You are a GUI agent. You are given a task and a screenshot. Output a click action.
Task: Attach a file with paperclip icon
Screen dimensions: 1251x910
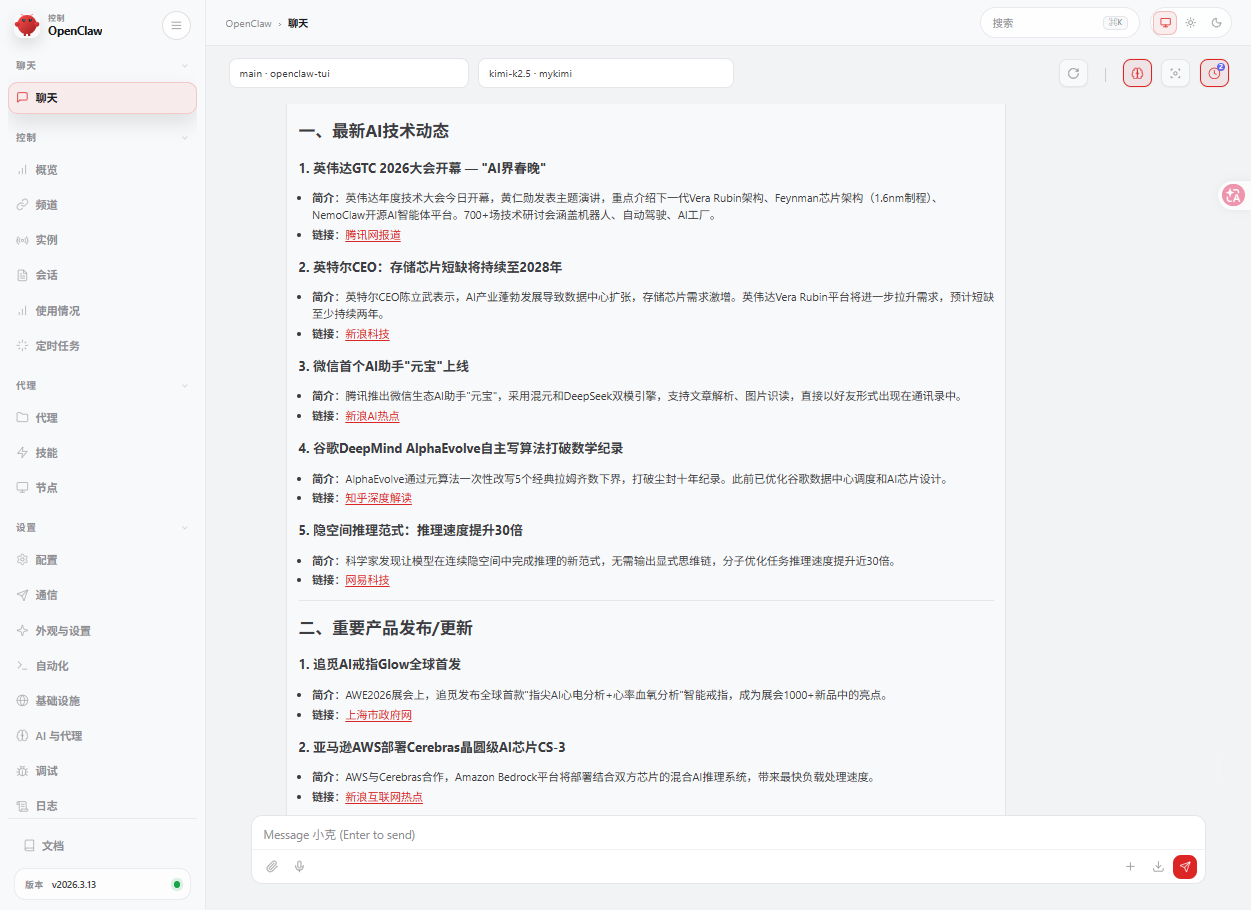click(272, 866)
